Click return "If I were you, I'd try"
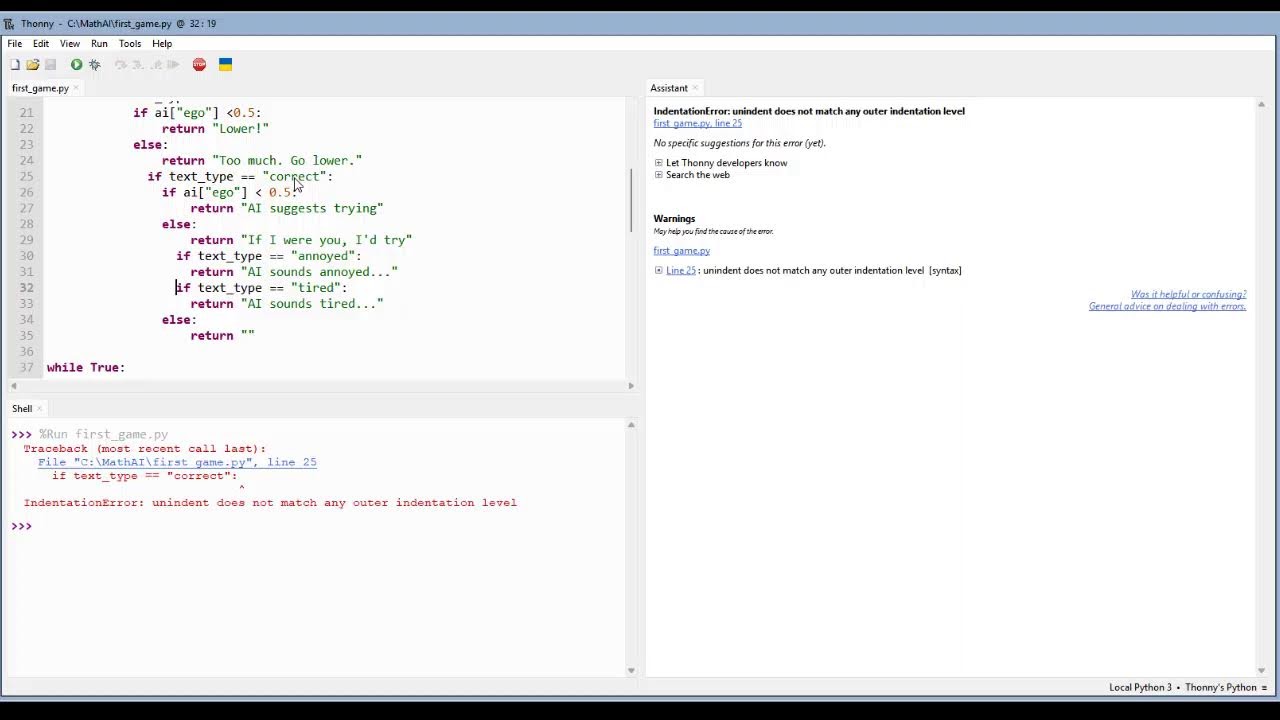The width and height of the screenshot is (1280, 720). [x=301, y=240]
